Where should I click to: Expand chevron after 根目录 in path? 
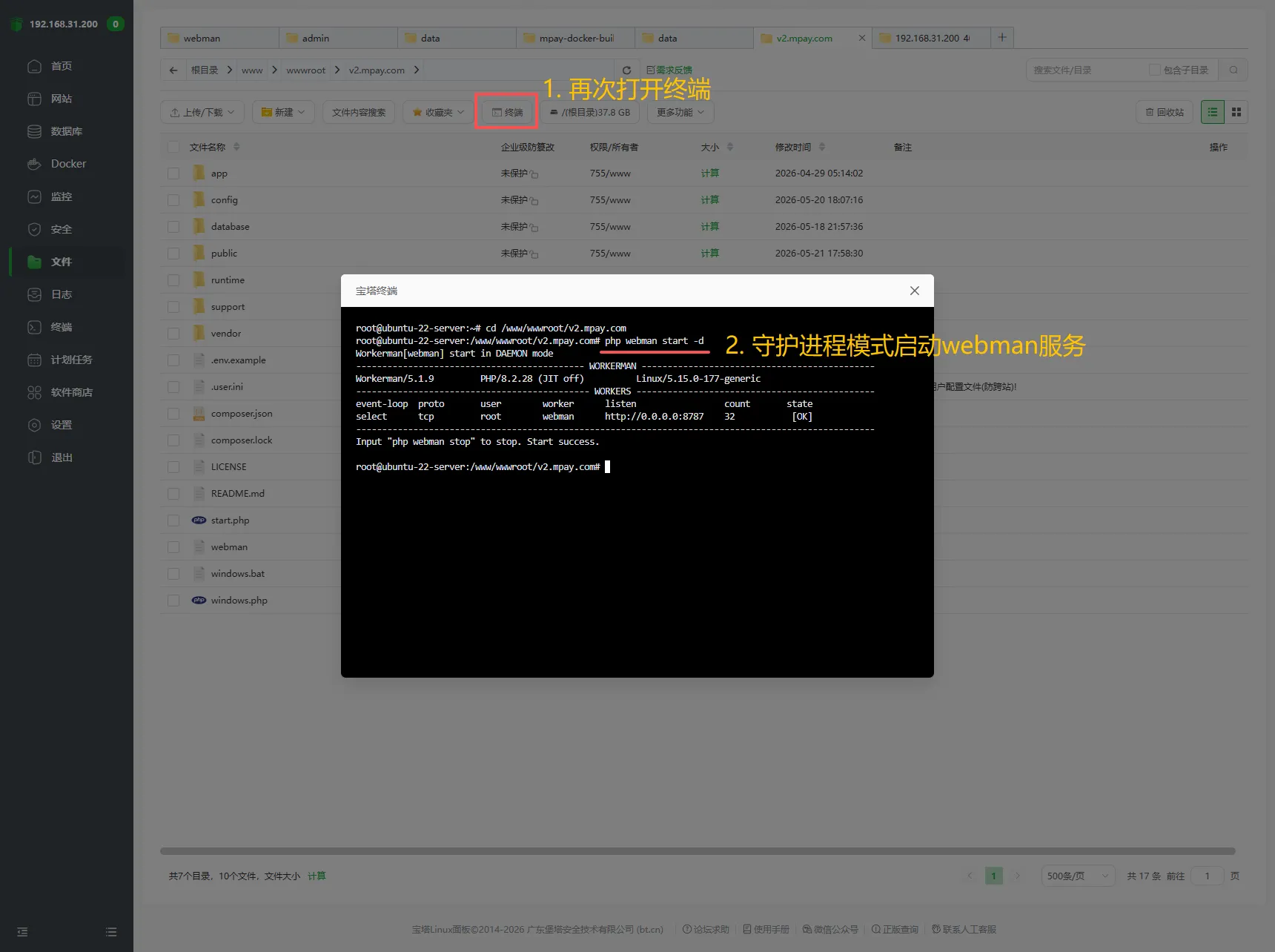click(x=230, y=70)
